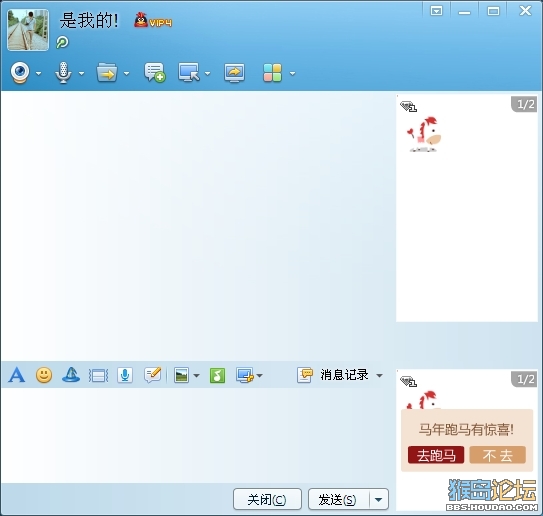Launch remote desktop assistance icon
This screenshot has width=543, height=516.
click(x=189, y=72)
